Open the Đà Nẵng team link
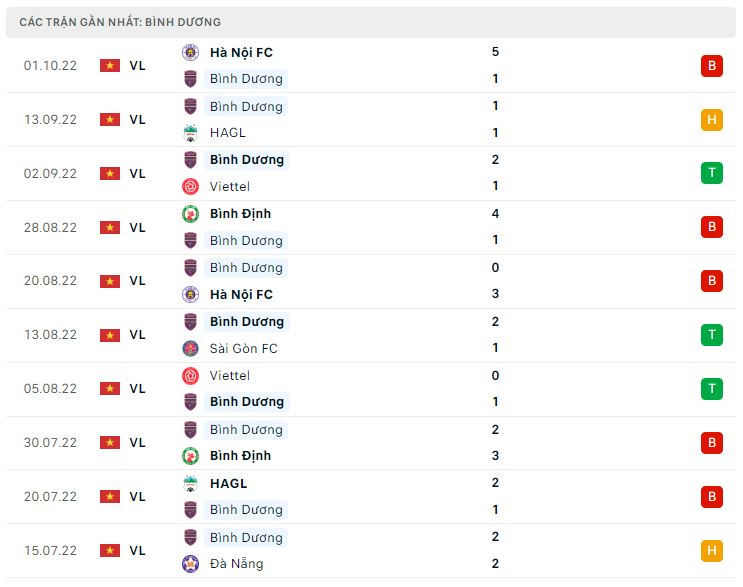The height and width of the screenshot is (587, 743). (237, 563)
